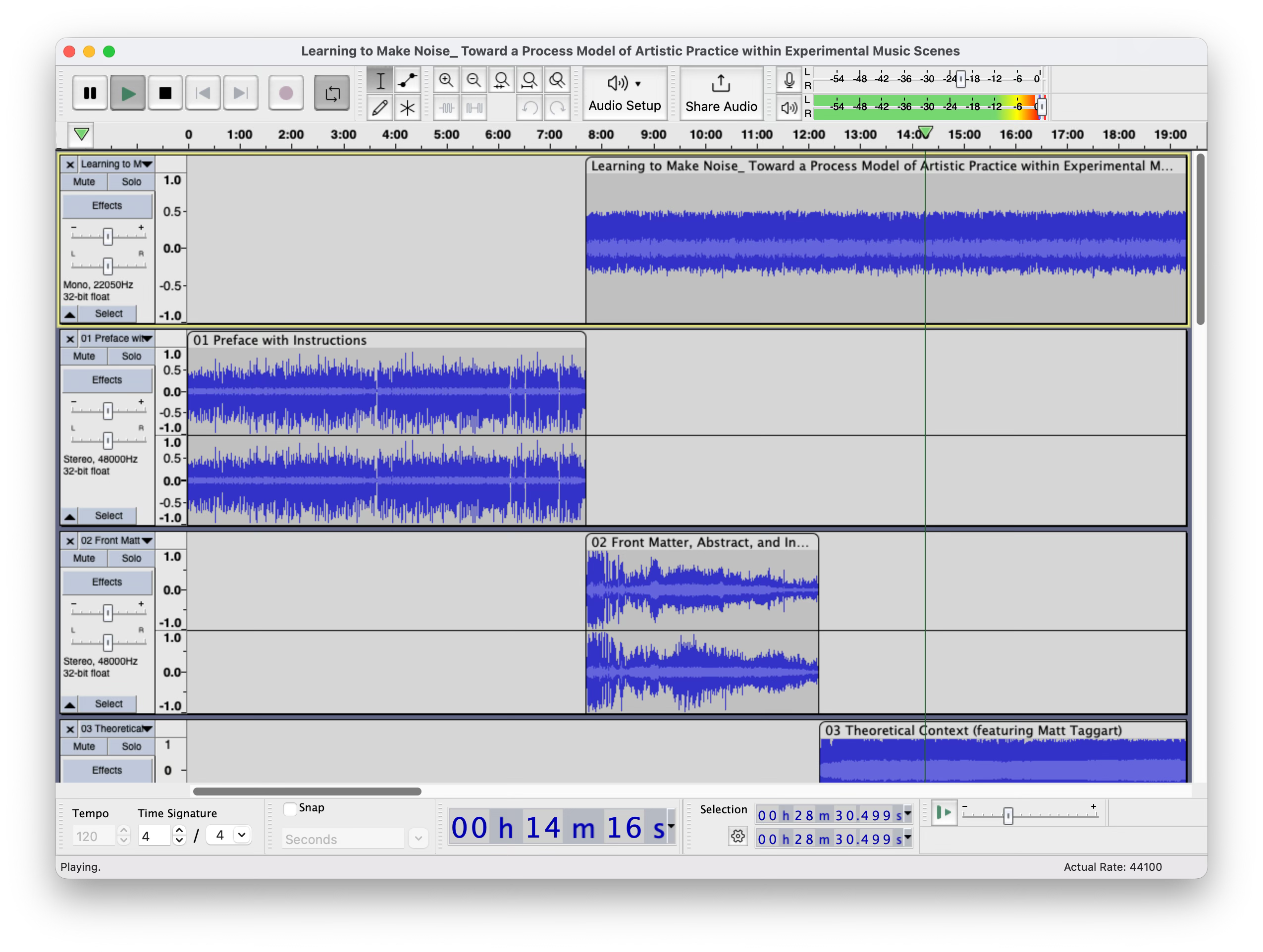The width and height of the screenshot is (1263, 952).
Task: Select the Draw pencil tool
Action: (380, 108)
